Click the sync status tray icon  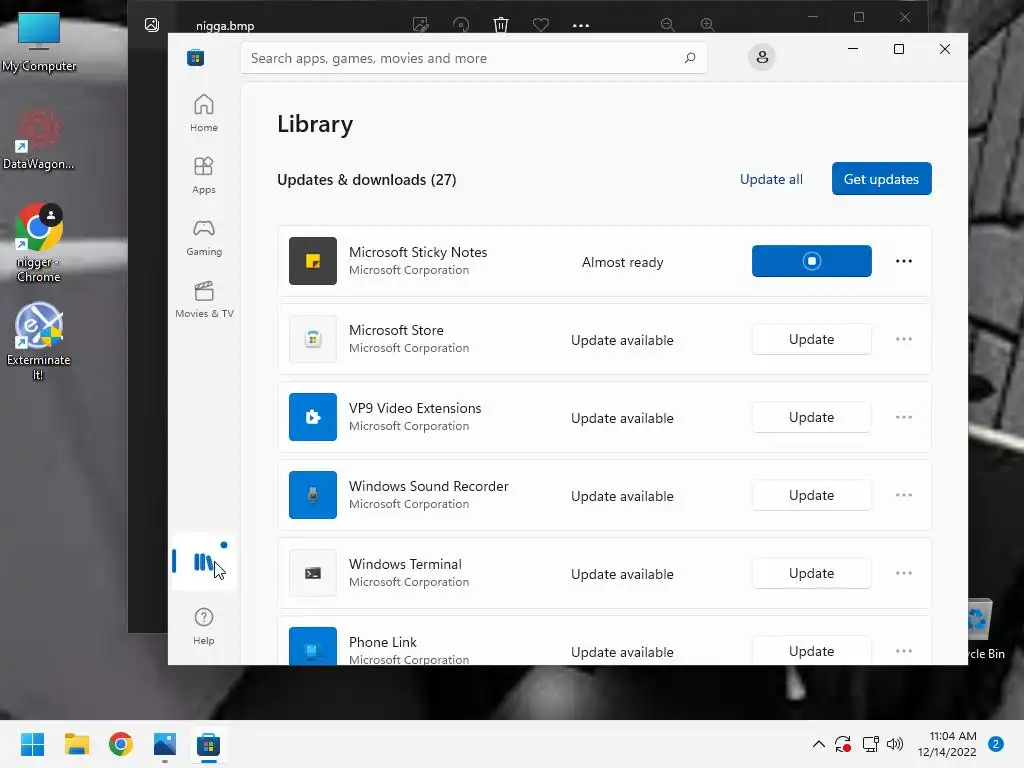(843, 744)
